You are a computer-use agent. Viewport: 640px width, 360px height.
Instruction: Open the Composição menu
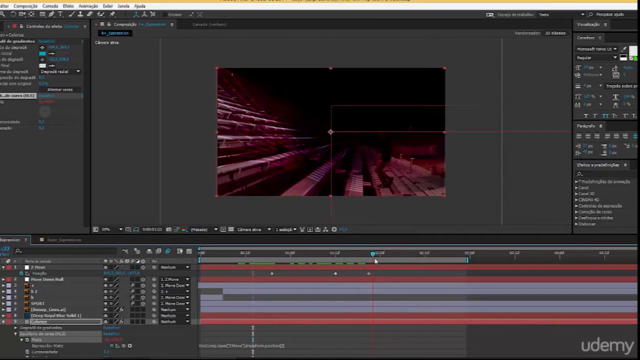[x=25, y=6]
